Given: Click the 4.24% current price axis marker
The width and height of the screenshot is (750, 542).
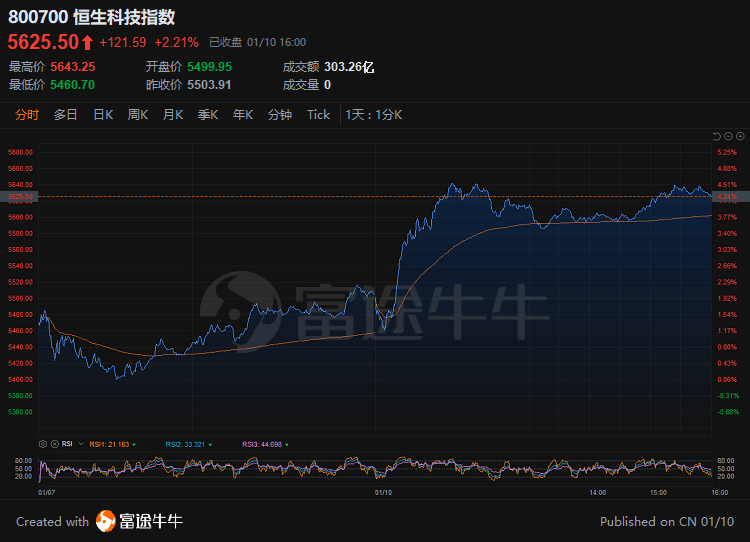Looking at the screenshot, I should [727, 198].
